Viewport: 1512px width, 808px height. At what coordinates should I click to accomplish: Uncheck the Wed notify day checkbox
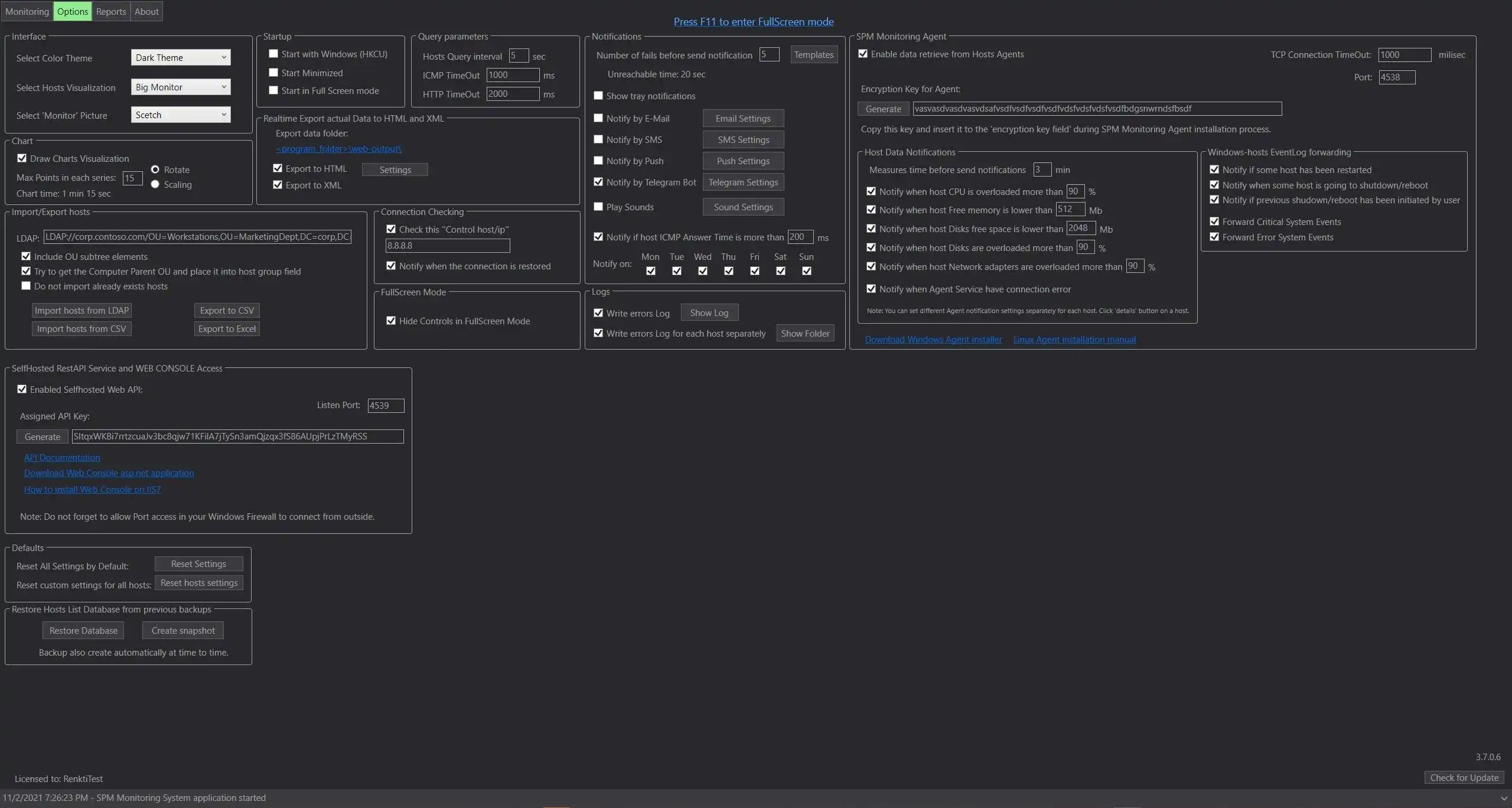702,271
